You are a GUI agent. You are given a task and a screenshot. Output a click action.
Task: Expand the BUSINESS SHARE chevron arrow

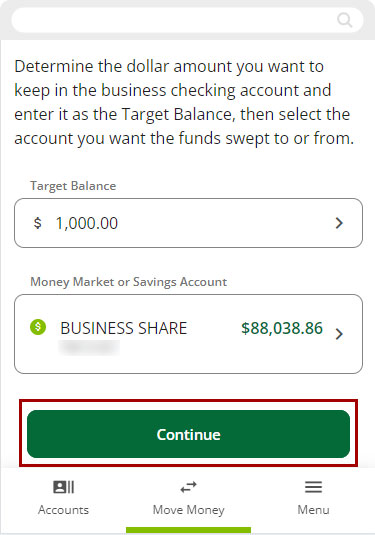[339, 334]
